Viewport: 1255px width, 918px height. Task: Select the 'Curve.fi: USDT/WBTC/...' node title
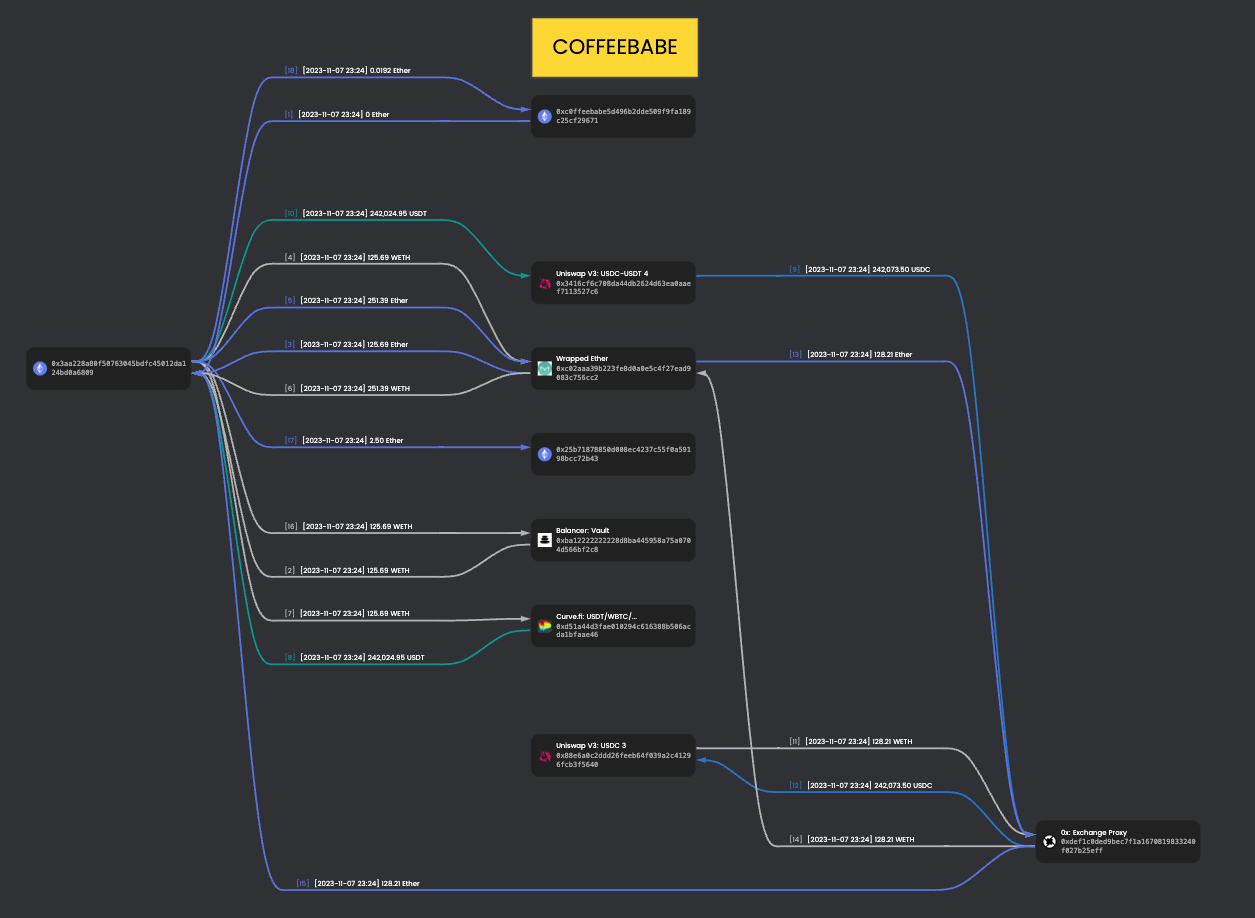597,616
